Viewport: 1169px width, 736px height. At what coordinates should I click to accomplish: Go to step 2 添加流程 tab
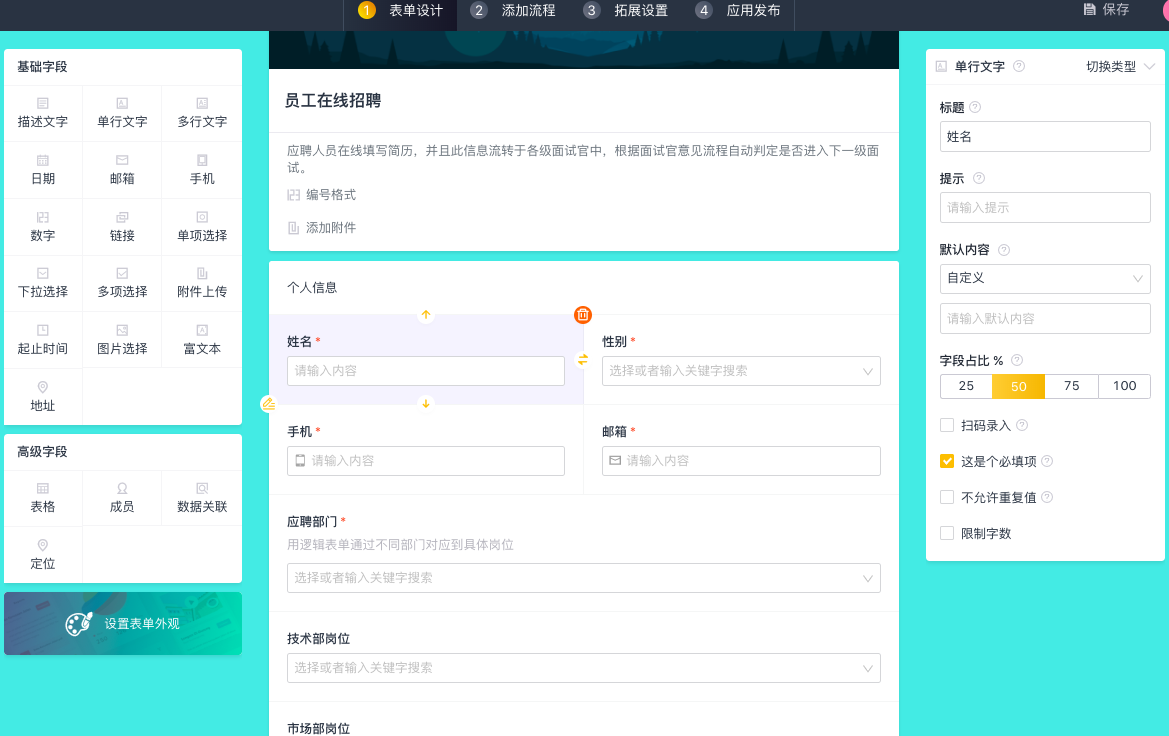click(513, 10)
